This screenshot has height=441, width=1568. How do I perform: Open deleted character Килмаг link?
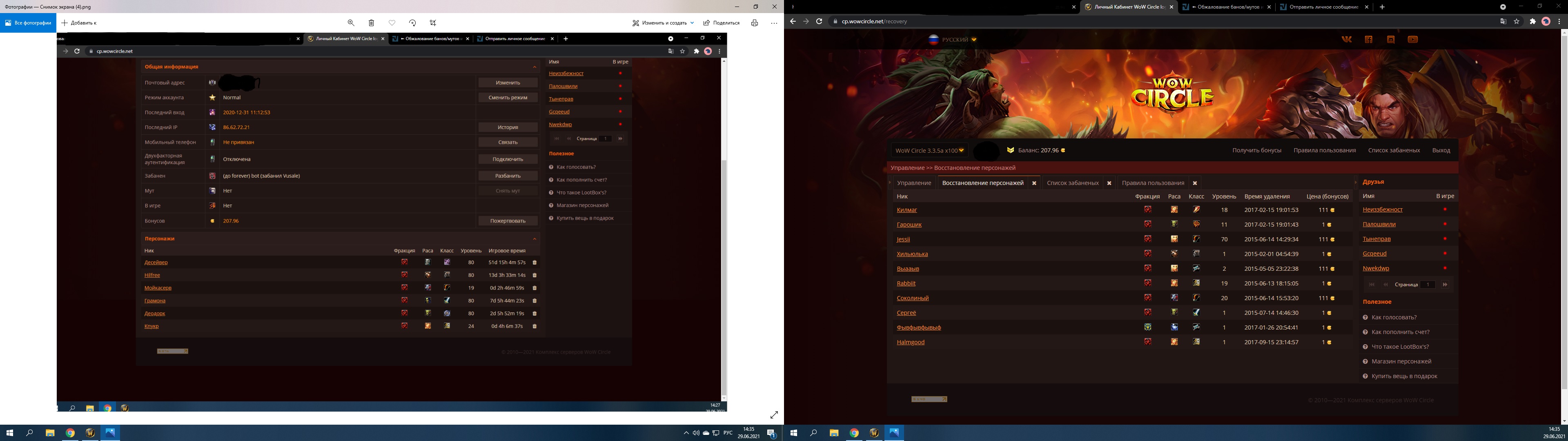click(906, 209)
